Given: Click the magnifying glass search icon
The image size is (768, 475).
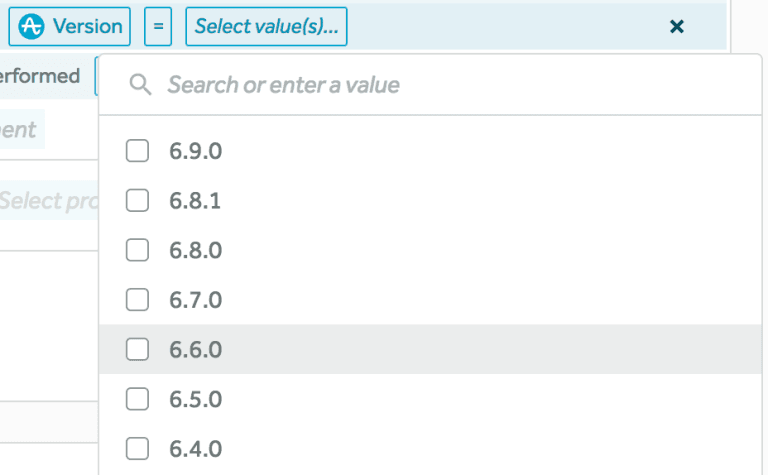Looking at the screenshot, I should click(141, 86).
